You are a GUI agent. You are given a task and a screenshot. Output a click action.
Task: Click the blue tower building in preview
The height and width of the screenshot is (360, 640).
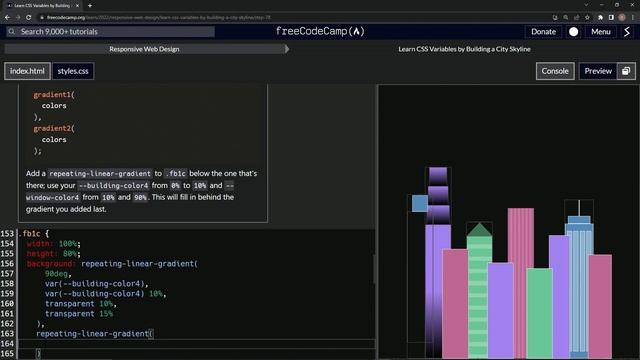pyautogui.click(x=579, y=288)
